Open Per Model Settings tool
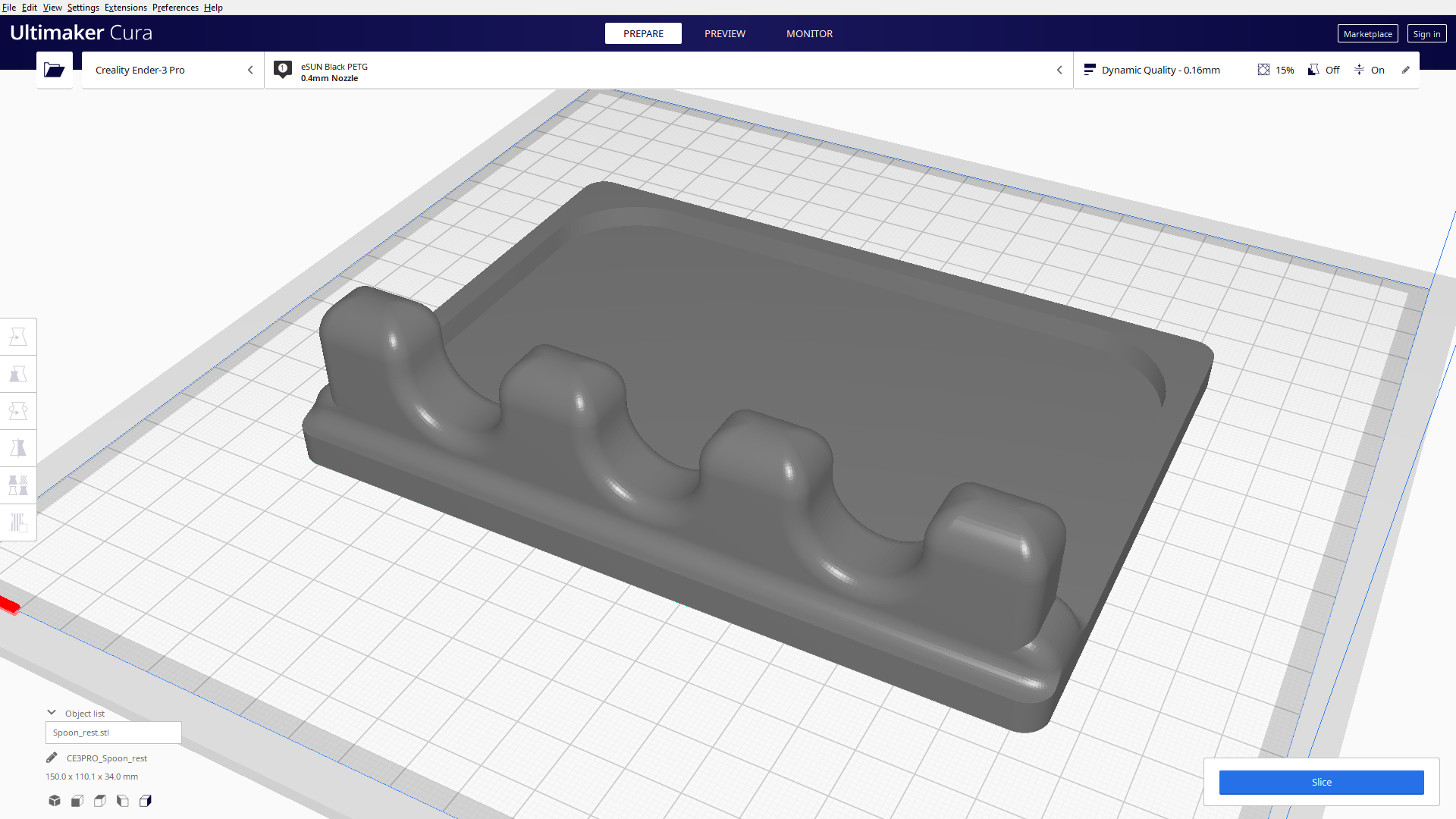 (x=18, y=485)
